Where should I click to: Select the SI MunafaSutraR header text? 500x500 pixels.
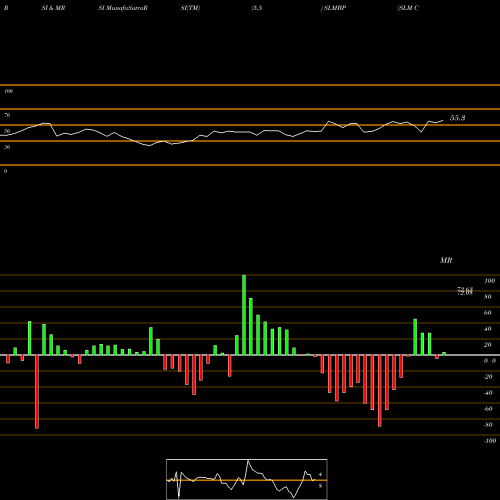tap(123, 8)
